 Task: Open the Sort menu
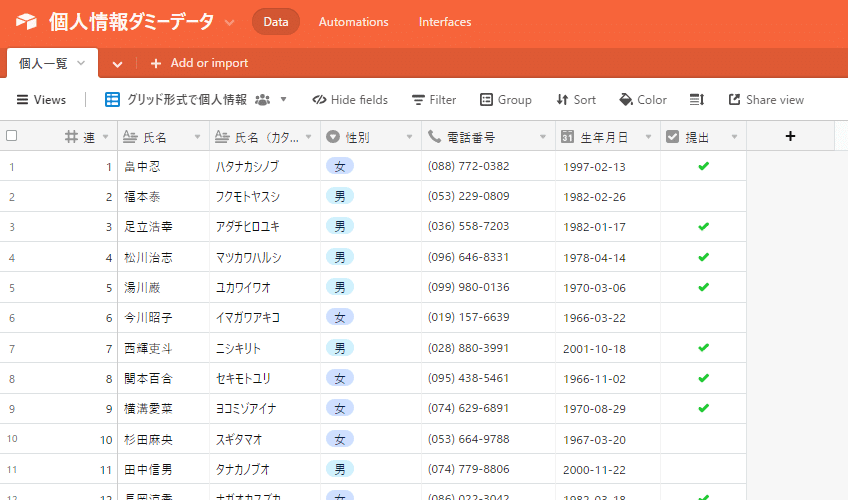tap(576, 99)
